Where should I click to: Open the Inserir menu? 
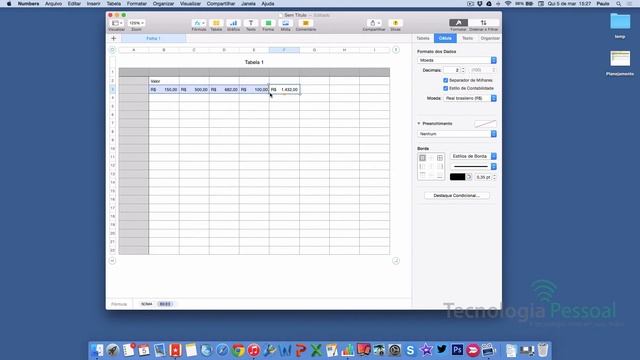[93, 4]
